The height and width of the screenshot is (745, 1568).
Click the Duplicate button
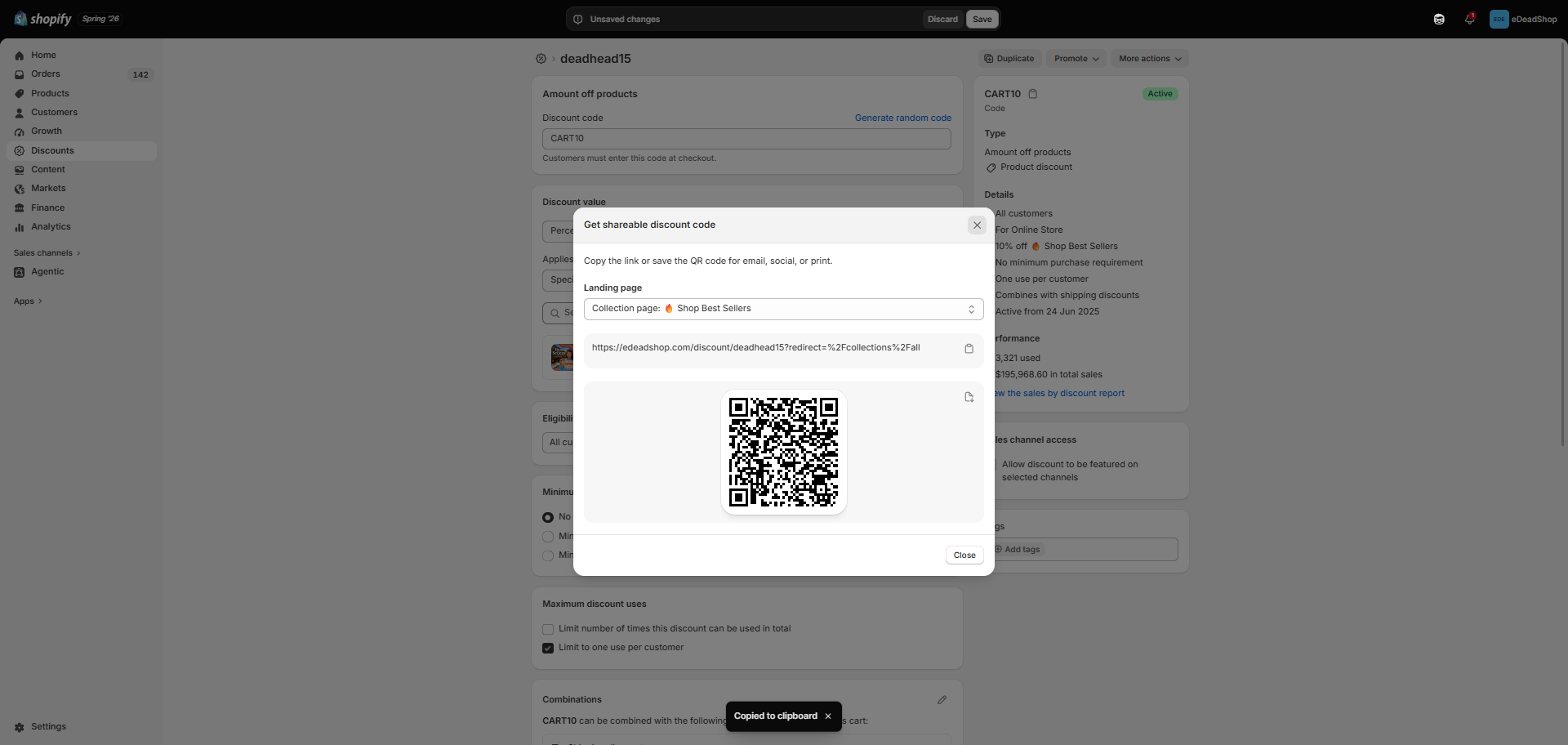tap(1009, 59)
